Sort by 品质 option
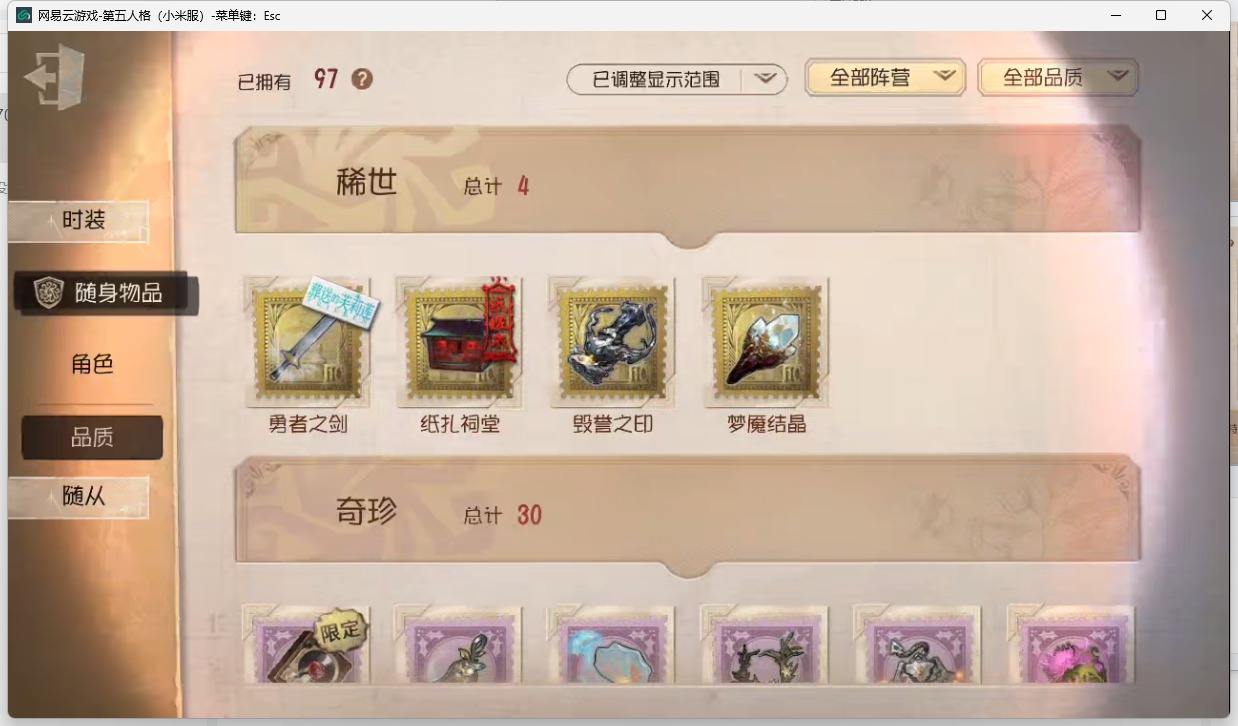This screenshot has height=726, width=1238. point(92,438)
